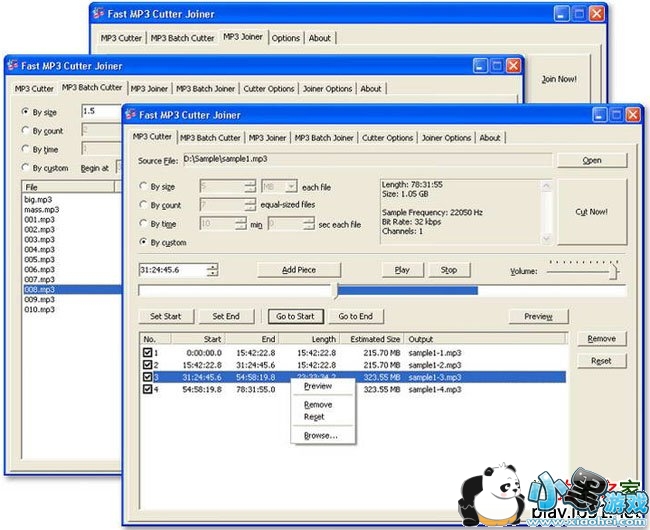Image resolution: width=650 pixels, height=530 pixels.
Task: Select the By count radio in front window
Action: tap(143, 205)
